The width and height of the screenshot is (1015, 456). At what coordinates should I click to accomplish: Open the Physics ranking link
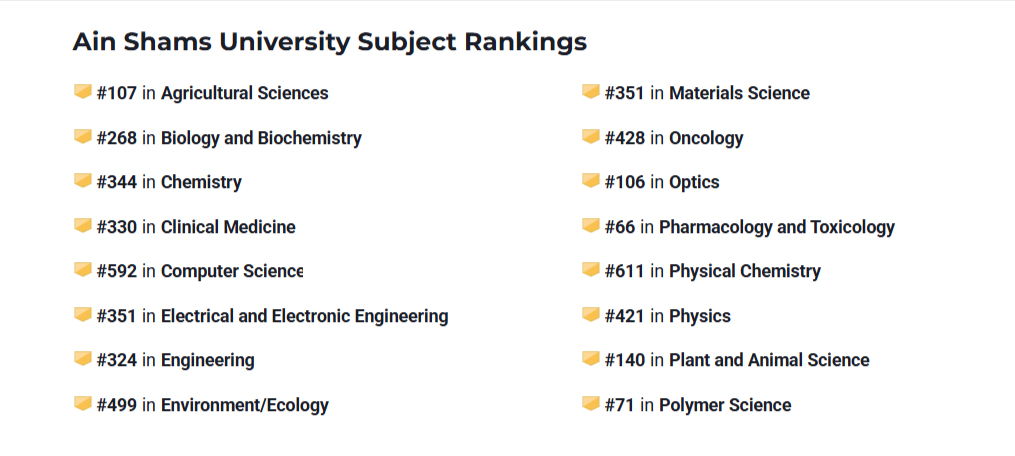pos(699,316)
